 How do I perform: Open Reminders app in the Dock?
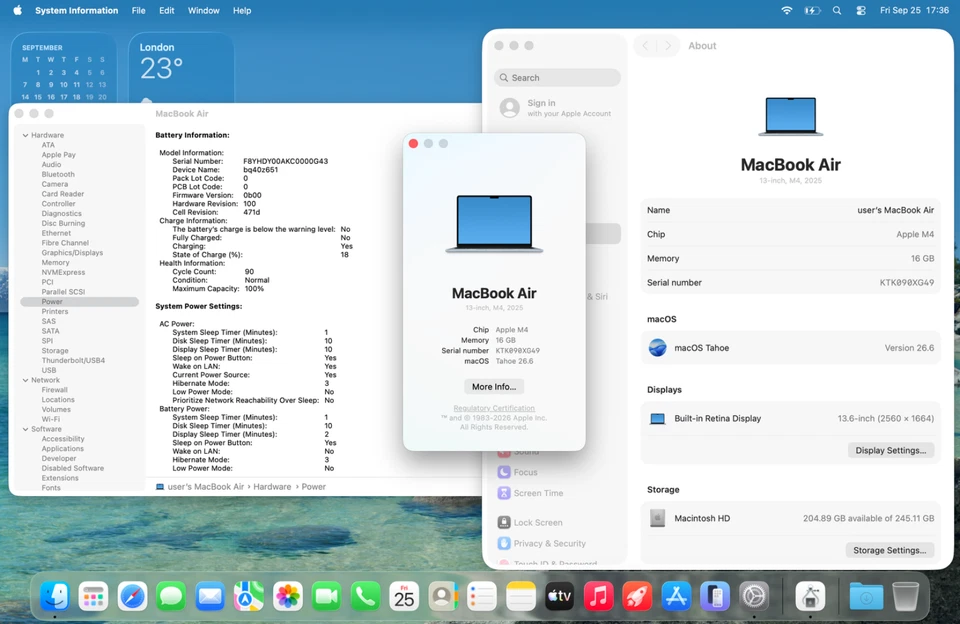click(482, 596)
